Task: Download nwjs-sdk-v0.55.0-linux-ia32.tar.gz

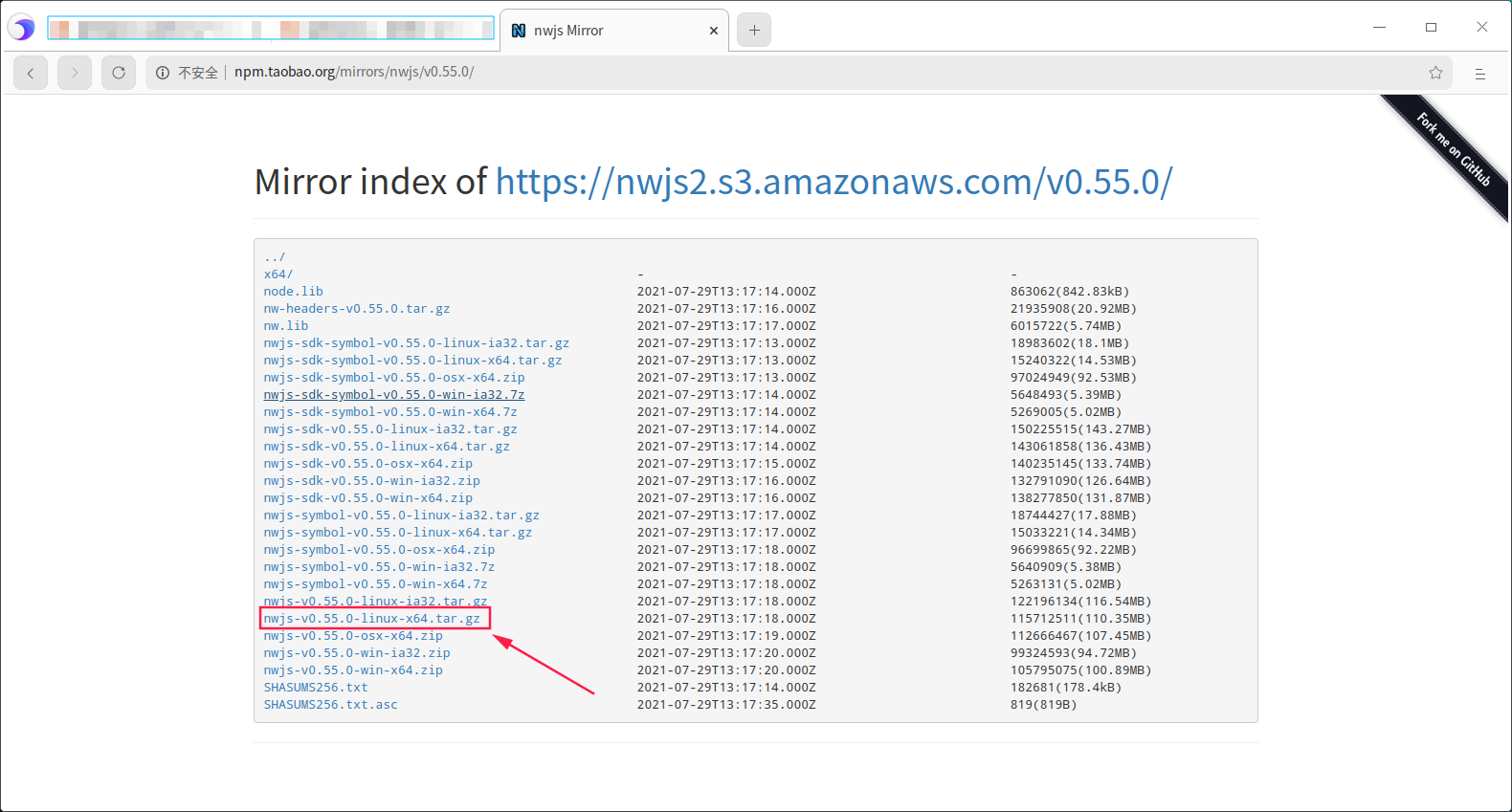Action: pos(390,428)
